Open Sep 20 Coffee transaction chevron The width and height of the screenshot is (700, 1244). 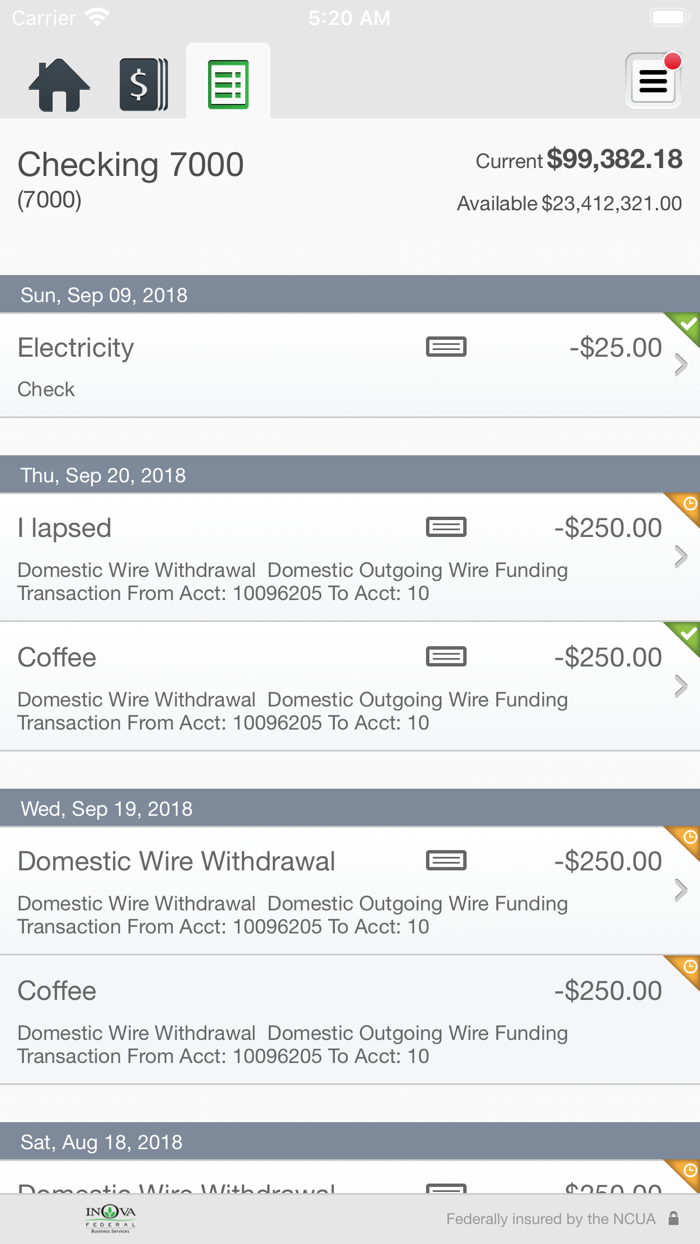pyautogui.click(x=681, y=686)
